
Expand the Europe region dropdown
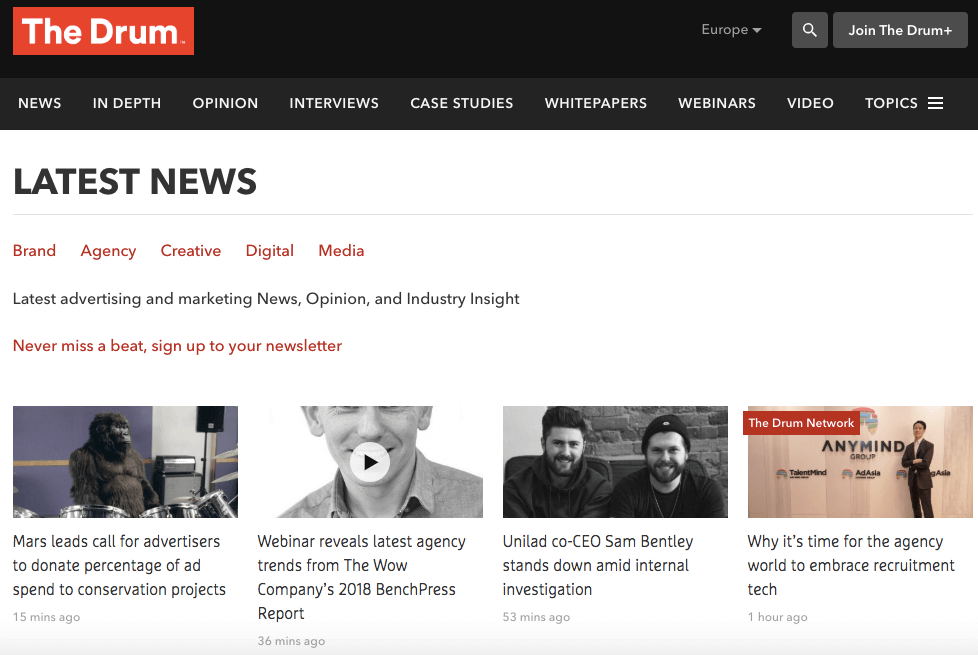click(x=731, y=30)
